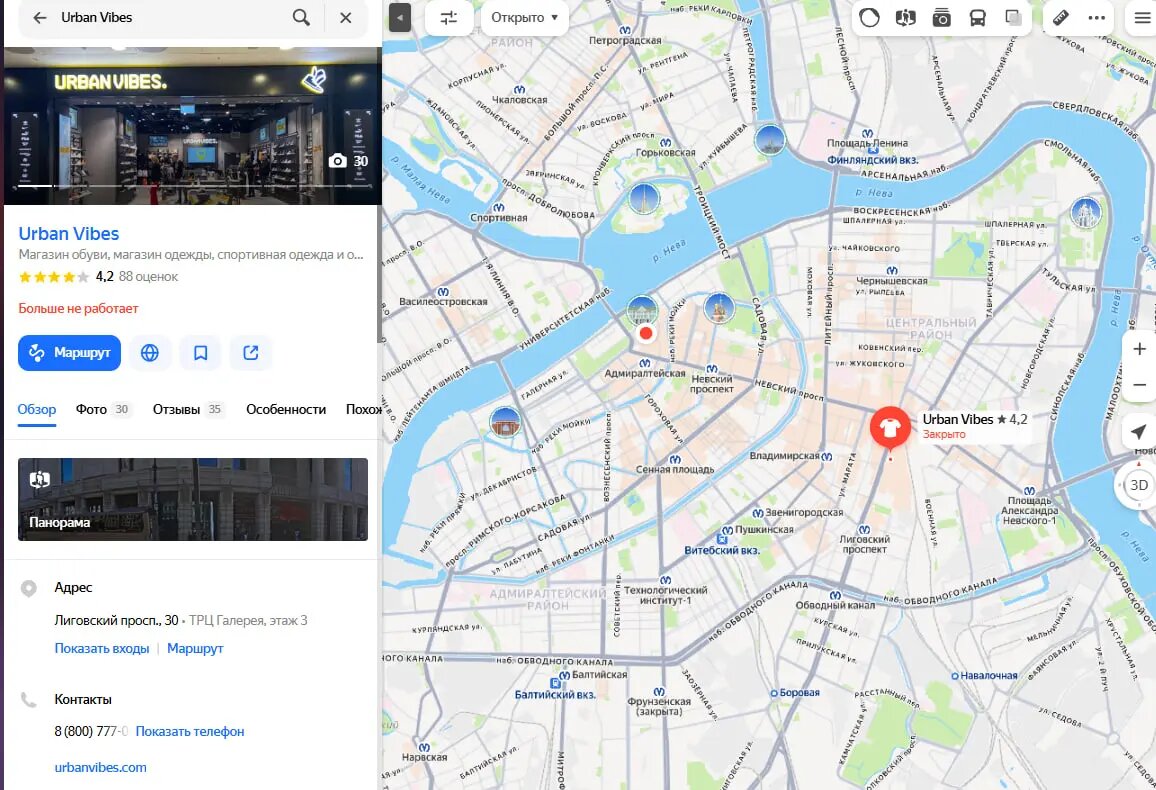Viewport: 1156px width, 790px height.
Task: Click the address "Лиговский просп., 30"
Action: point(116,621)
